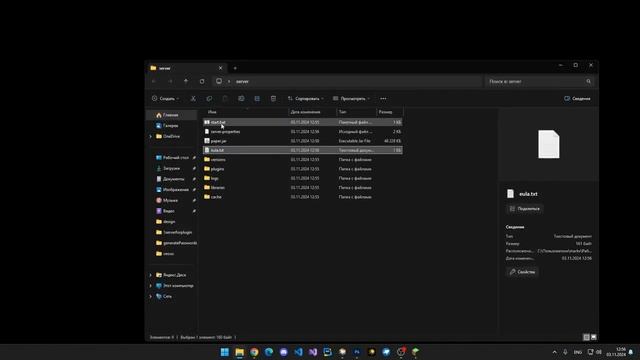Add a new tab with plus button
640x360 pixels.
coord(235,68)
